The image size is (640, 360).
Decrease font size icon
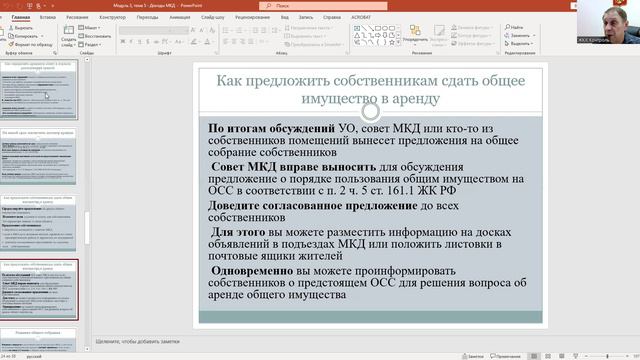click(x=202, y=31)
